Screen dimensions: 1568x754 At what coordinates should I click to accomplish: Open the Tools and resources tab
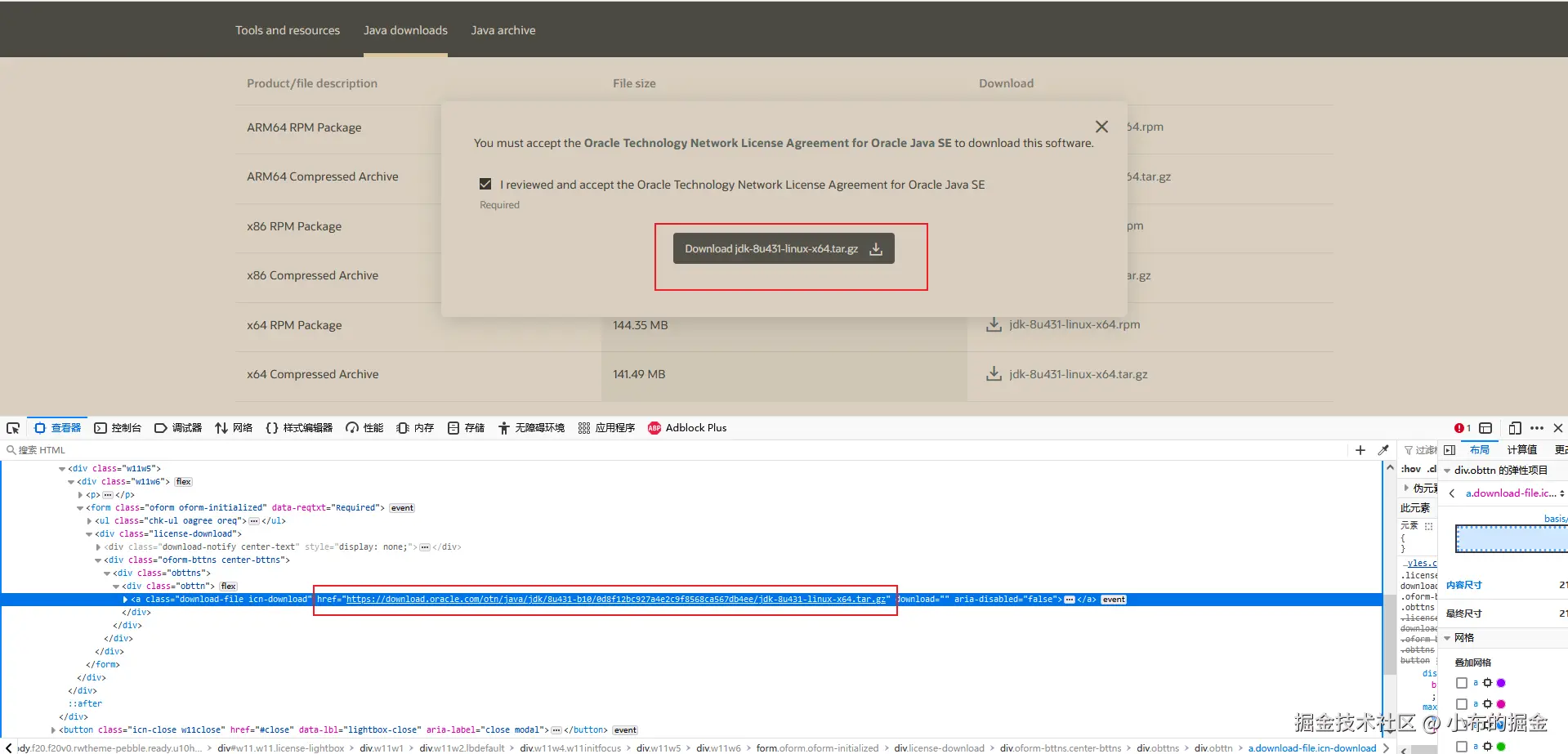[288, 30]
